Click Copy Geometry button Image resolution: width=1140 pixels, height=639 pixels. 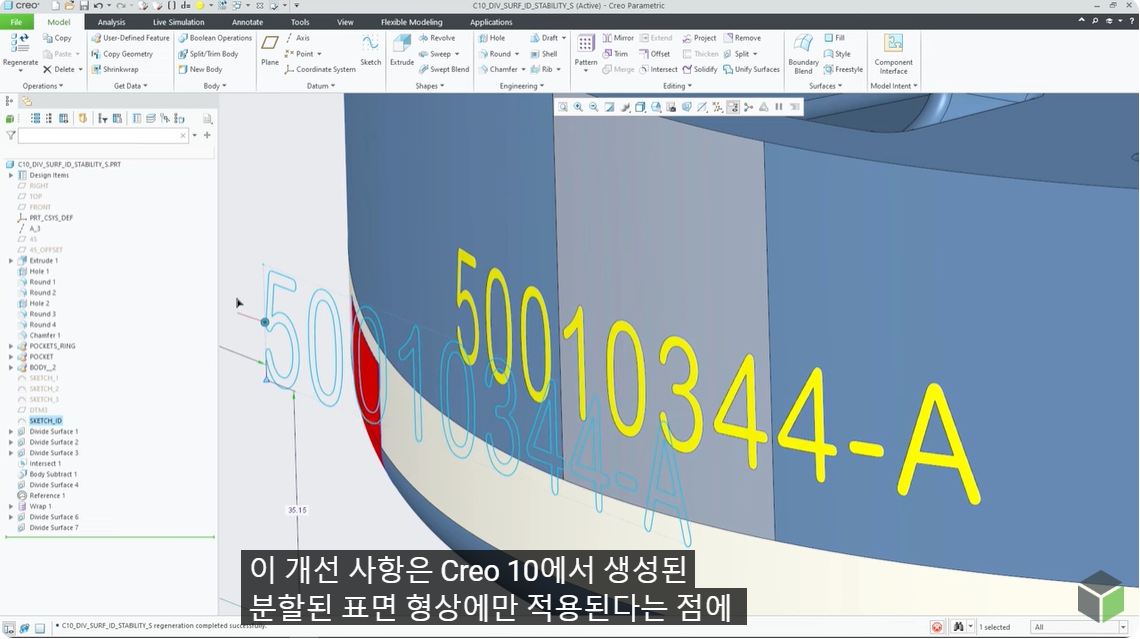(x=122, y=54)
